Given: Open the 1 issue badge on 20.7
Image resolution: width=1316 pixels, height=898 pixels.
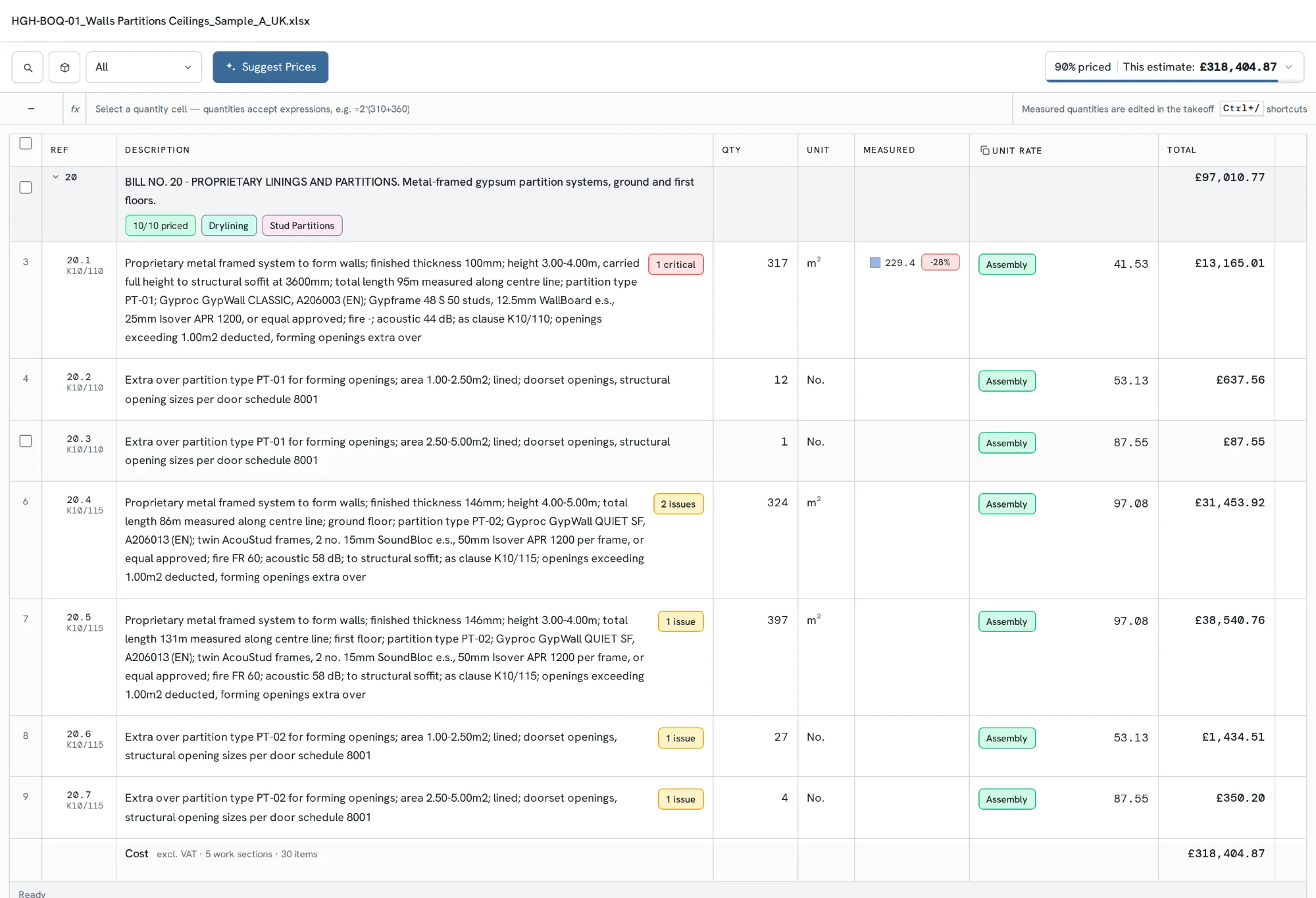Looking at the screenshot, I should pos(680,799).
